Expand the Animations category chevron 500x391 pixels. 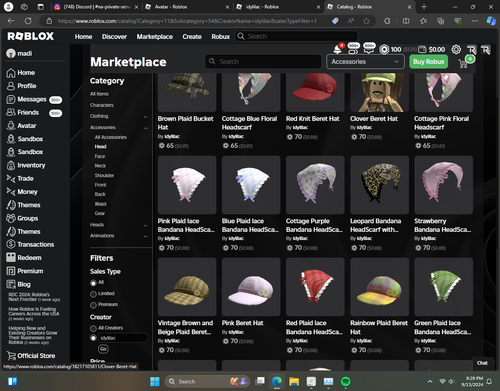pos(145,236)
